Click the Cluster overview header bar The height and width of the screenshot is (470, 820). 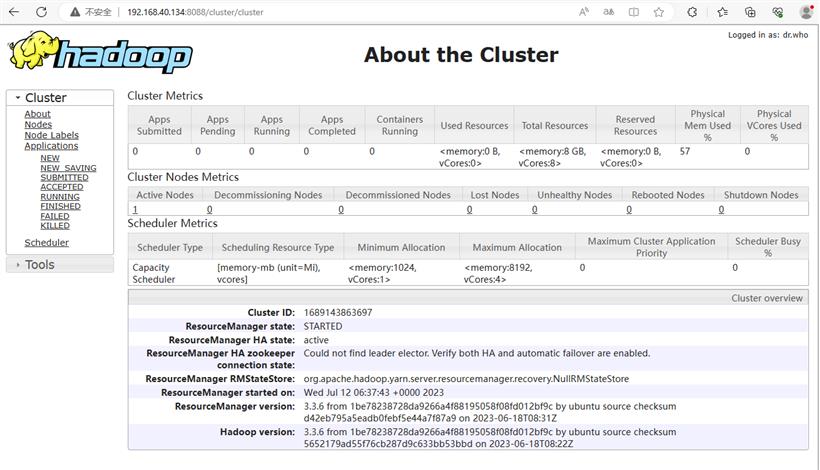click(468, 298)
